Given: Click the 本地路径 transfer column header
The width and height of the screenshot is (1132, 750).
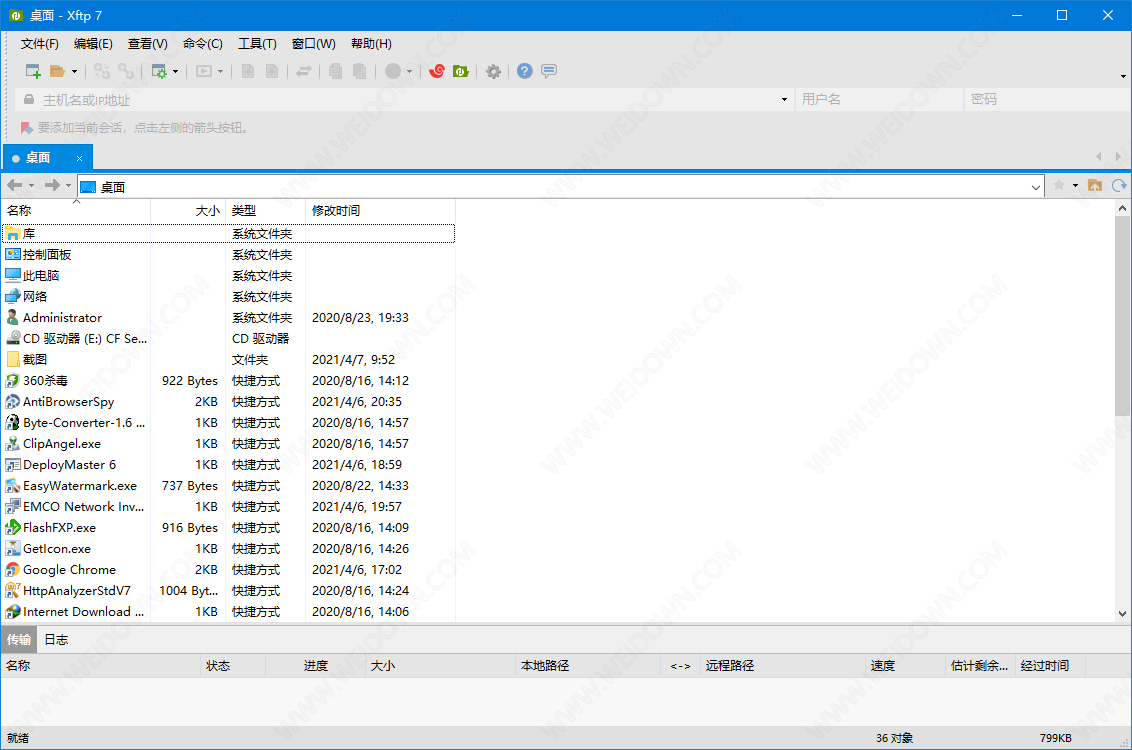Looking at the screenshot, I should [x=588, y=666].
